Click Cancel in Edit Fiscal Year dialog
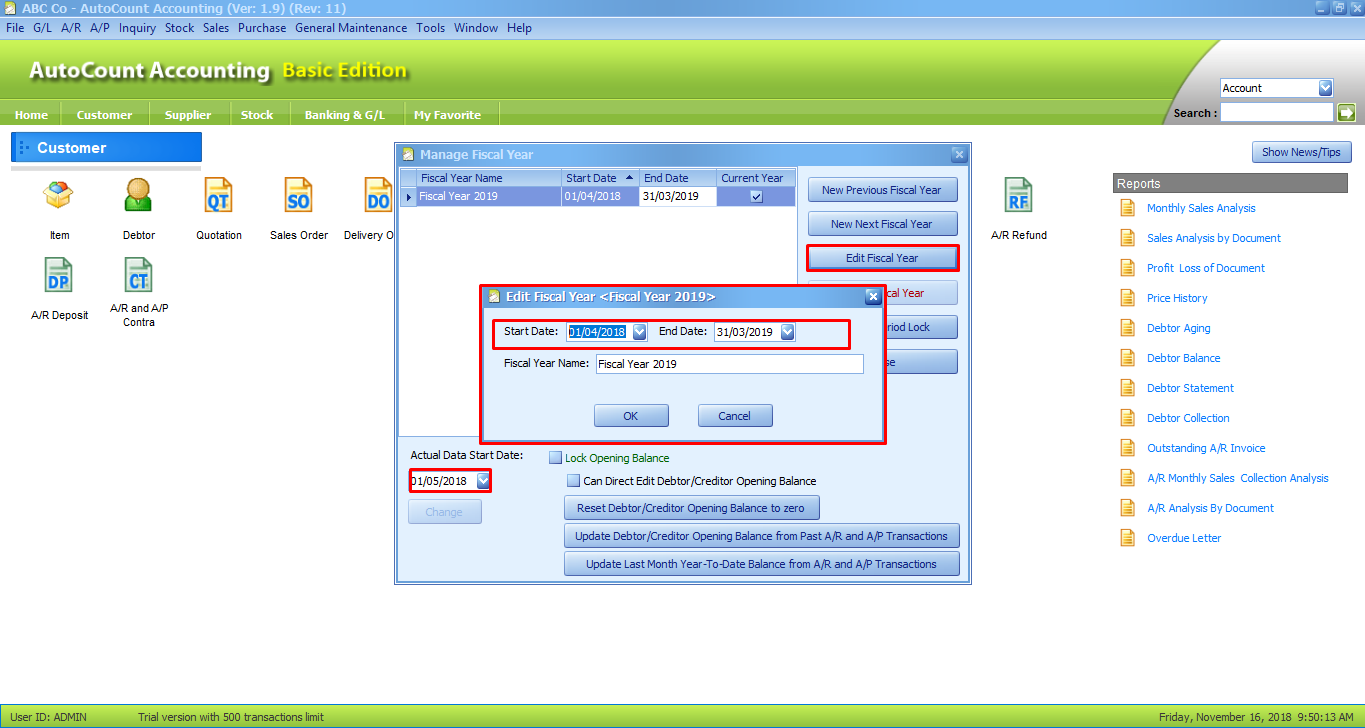This screenshot has width=1365, height=728. click(734, 416)
